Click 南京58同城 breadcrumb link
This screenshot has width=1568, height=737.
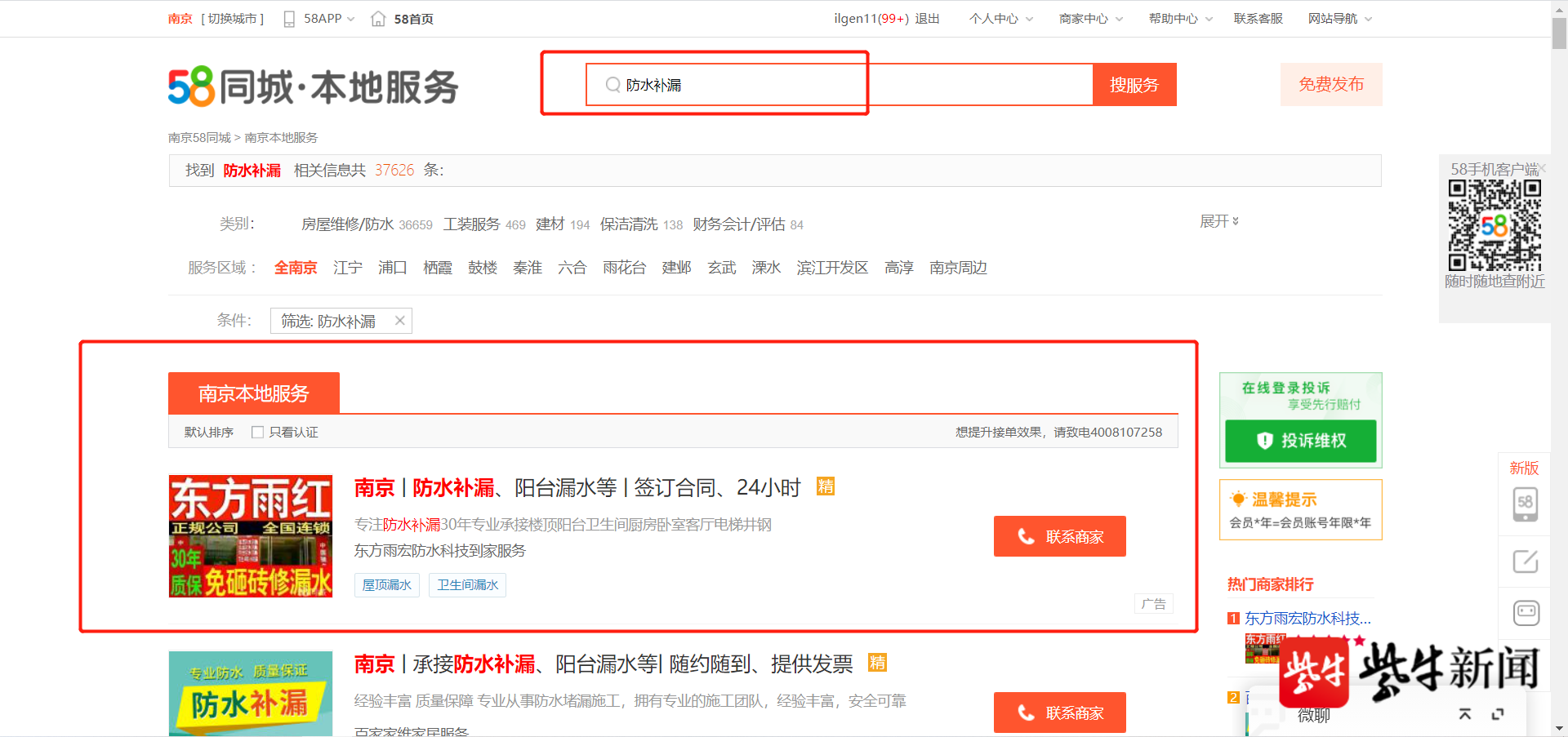click(x=200, y=138)
